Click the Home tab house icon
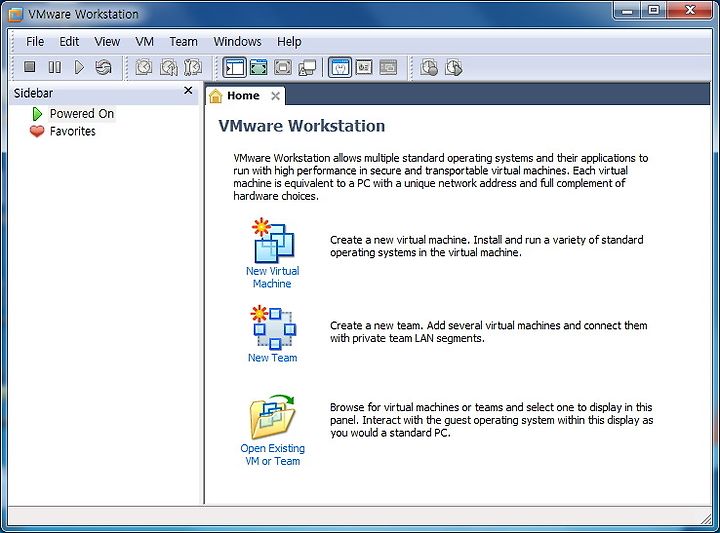This screenshot has width=720, height=533. [215, 96]
